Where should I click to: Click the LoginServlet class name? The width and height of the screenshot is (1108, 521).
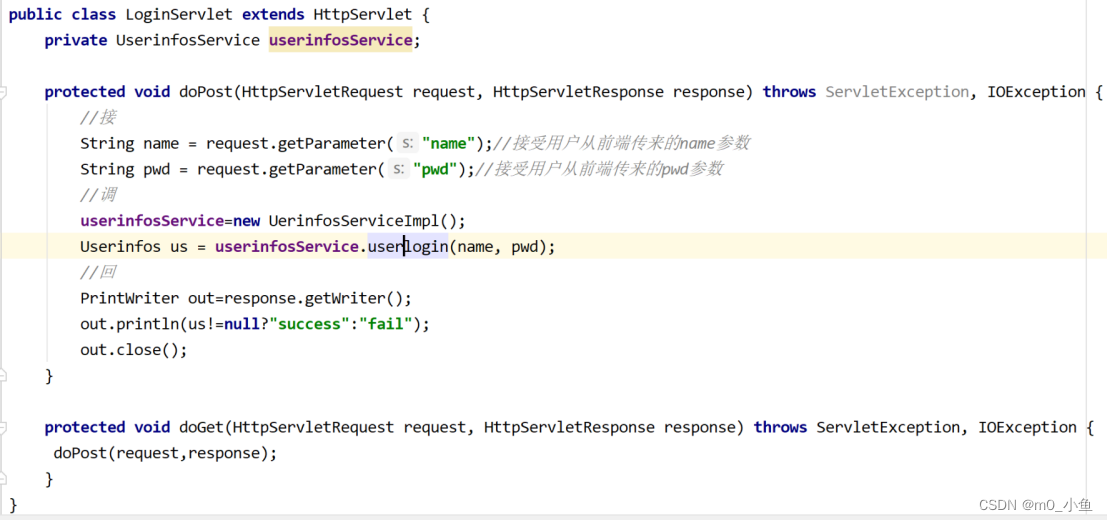[x=179, y=14]
